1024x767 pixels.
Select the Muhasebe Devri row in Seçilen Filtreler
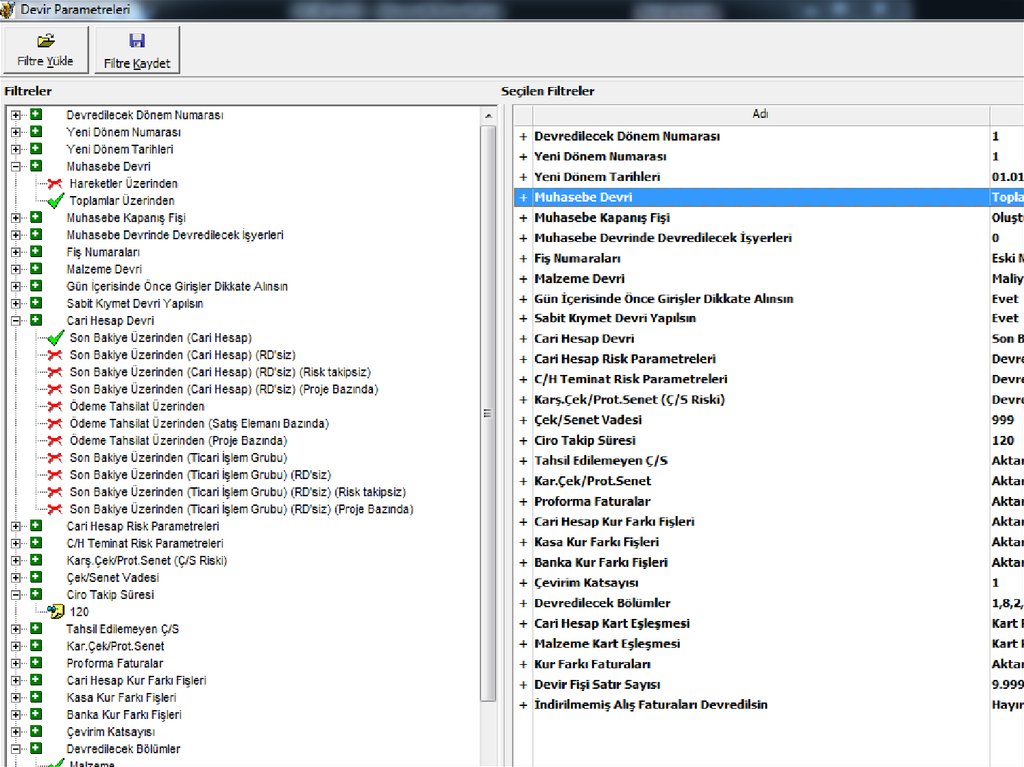click(x=583, y=197)
